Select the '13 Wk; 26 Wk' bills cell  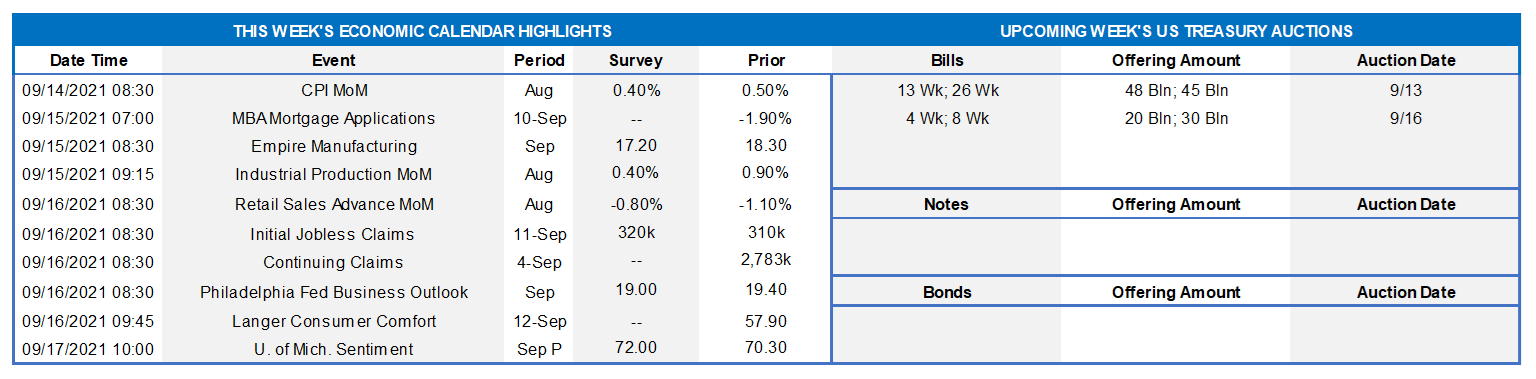pos(948,90)
